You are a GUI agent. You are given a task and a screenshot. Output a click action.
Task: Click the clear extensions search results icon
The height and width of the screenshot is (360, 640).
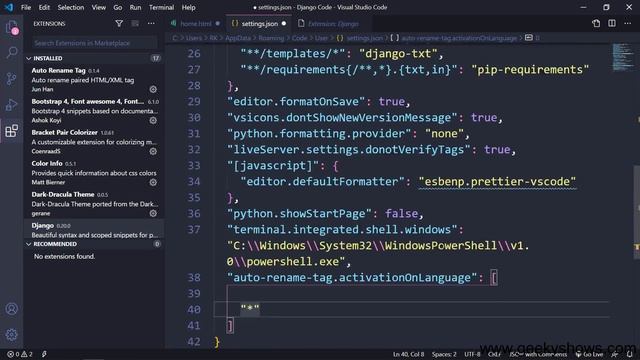click(x=135, y=24)
